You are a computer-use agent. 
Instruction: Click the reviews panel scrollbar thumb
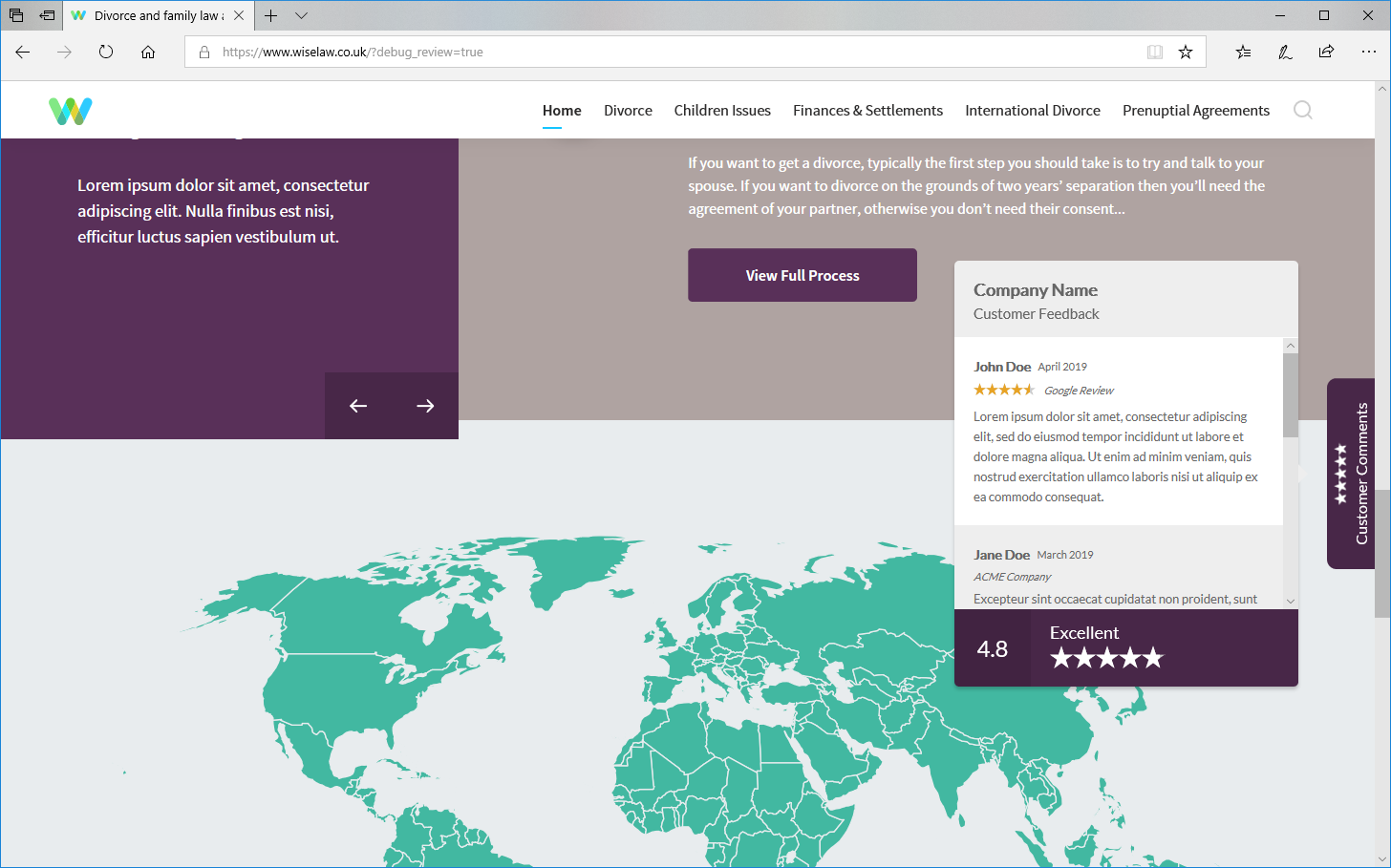tap(1291, 395)
